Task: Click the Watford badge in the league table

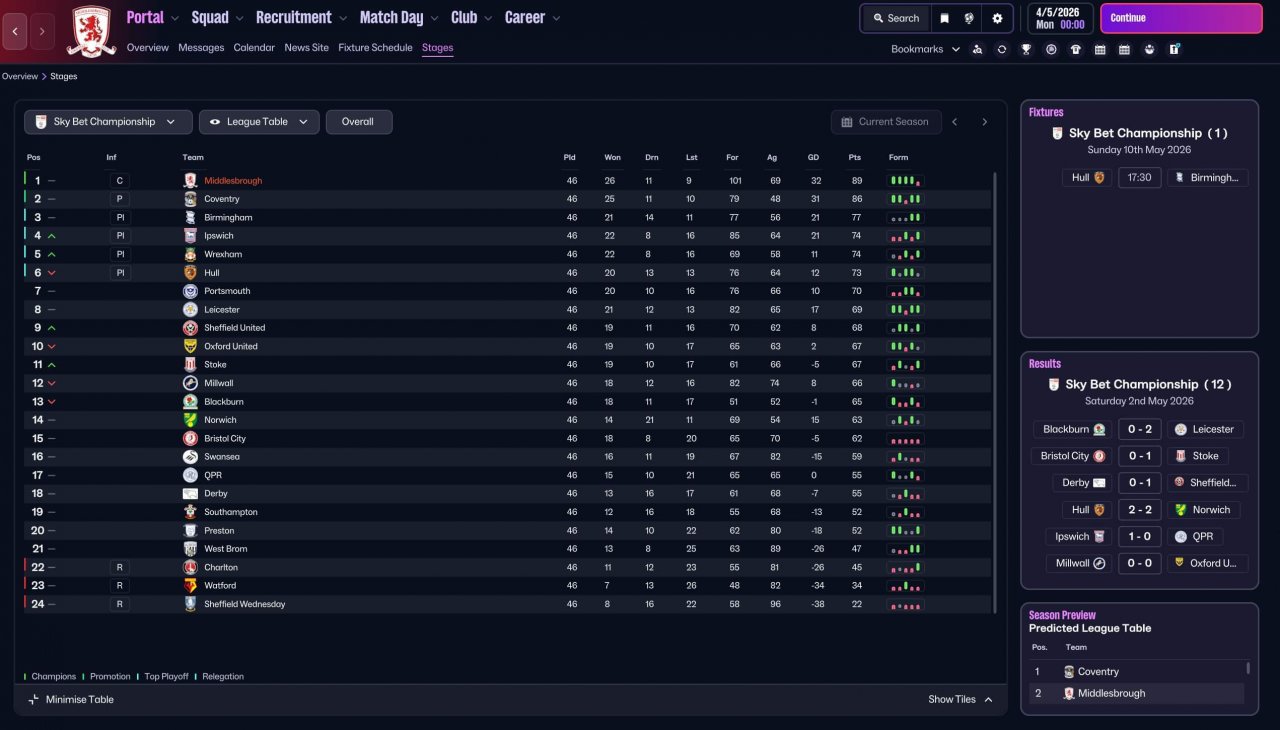Action: (190, 585)
